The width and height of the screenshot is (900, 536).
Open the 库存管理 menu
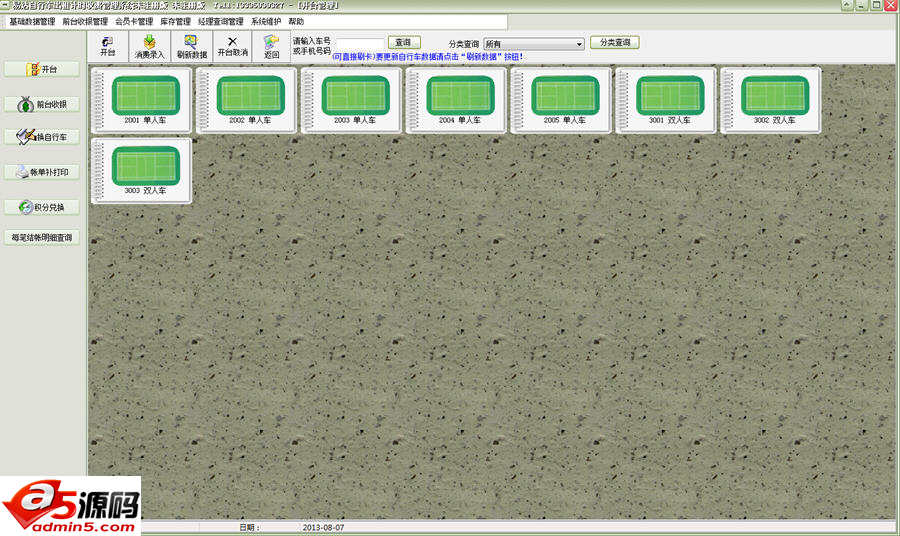(x=175, y=21)
